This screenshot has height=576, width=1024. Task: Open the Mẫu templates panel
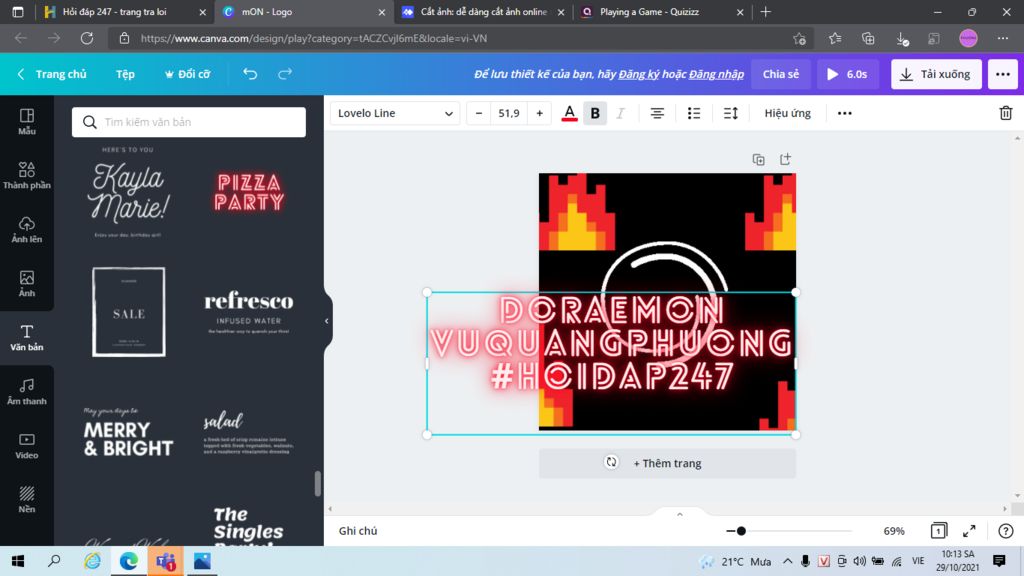tap(27, 121)
